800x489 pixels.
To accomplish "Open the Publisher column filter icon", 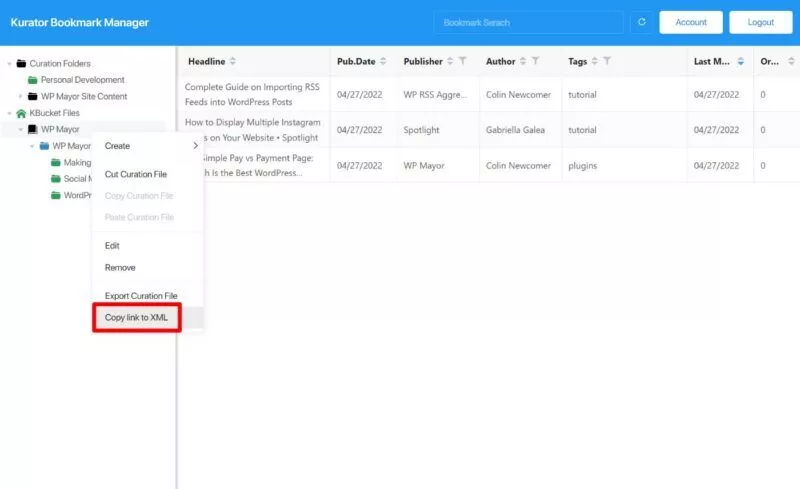I will pos(462,61).
